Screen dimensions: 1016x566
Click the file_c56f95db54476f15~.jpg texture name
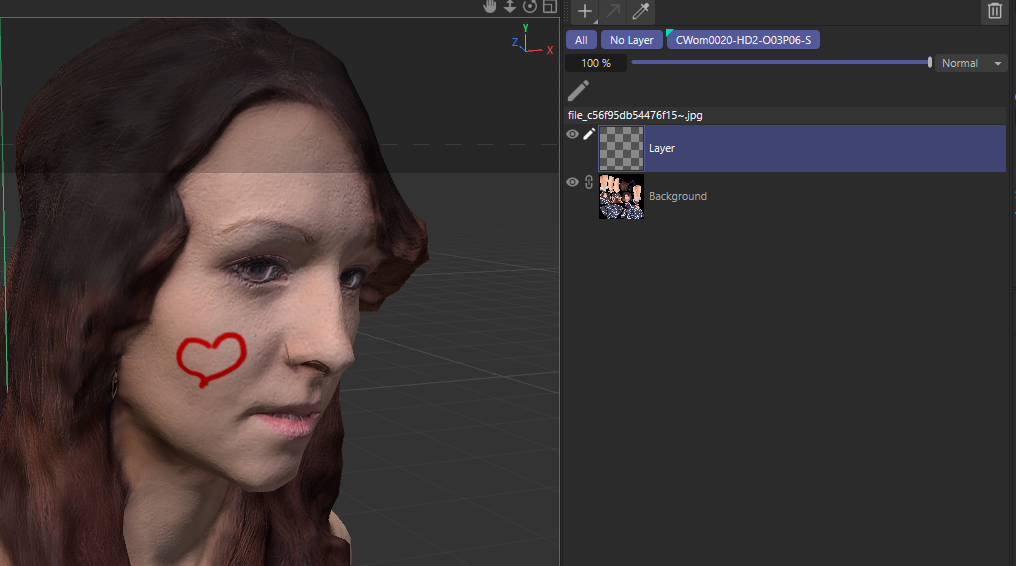point(635,115)
